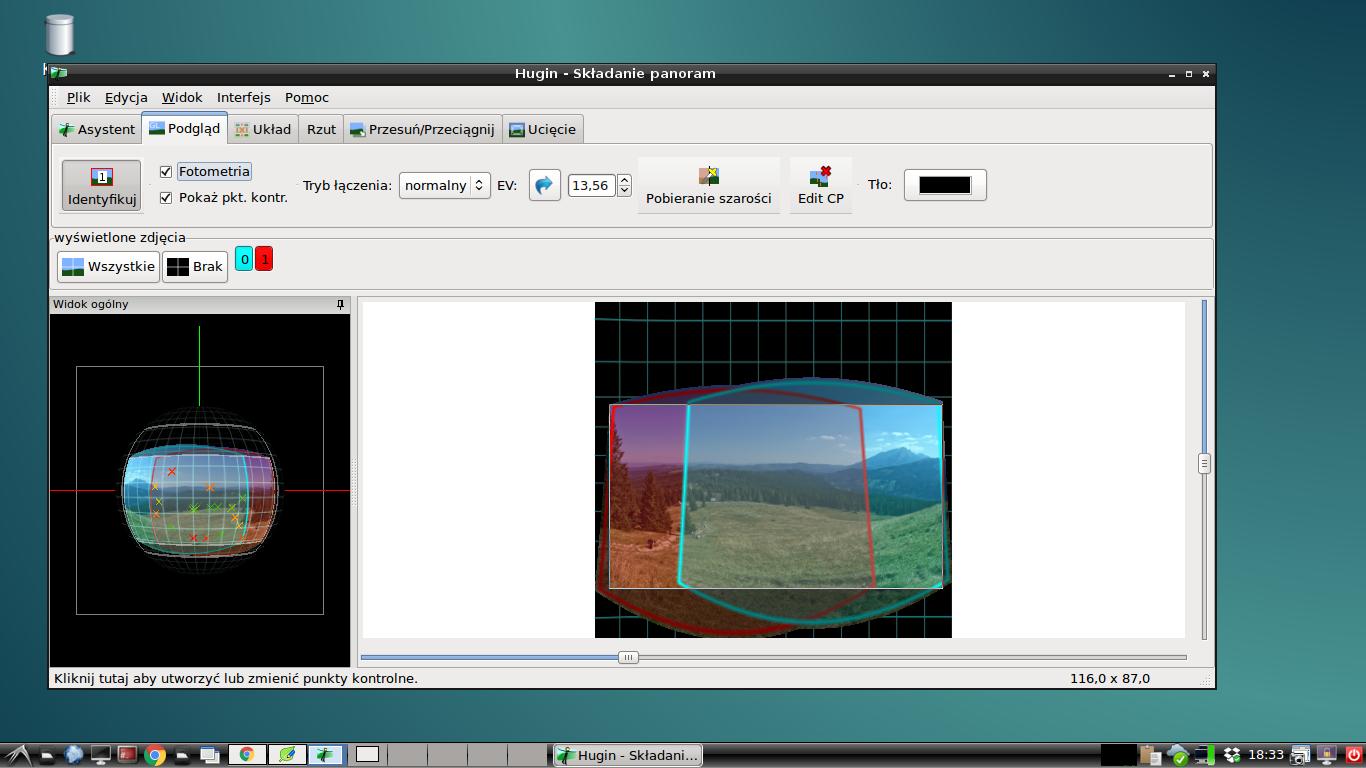The width and height of the screenshot is (1366, 768).
Task: Uncheck Pokaż pkt. kontr. checkbox
Action: (166, 198)
